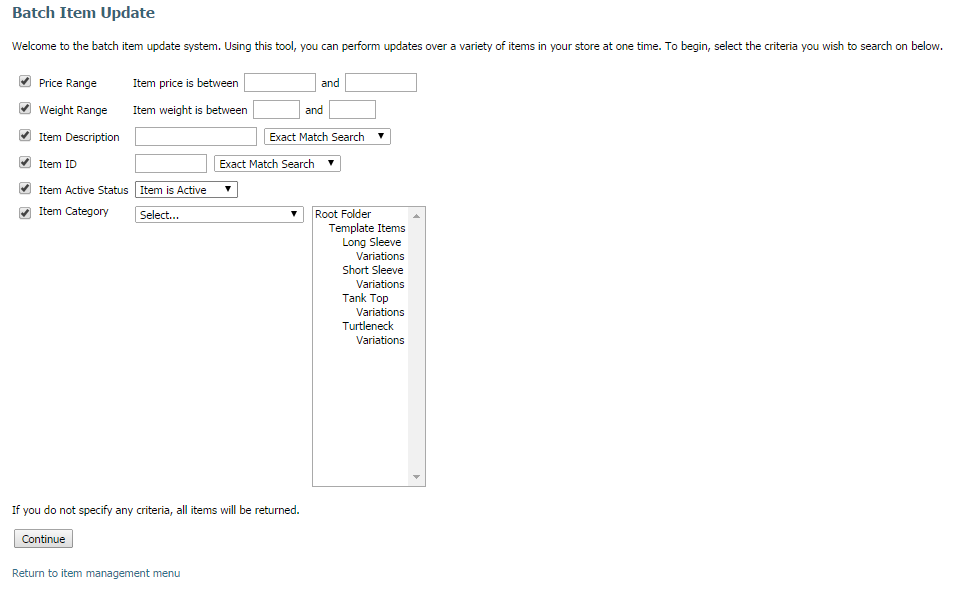The height and width of the screenshot is (595, 955).
Task: Click the Price Range label
Action: point(68,83)
